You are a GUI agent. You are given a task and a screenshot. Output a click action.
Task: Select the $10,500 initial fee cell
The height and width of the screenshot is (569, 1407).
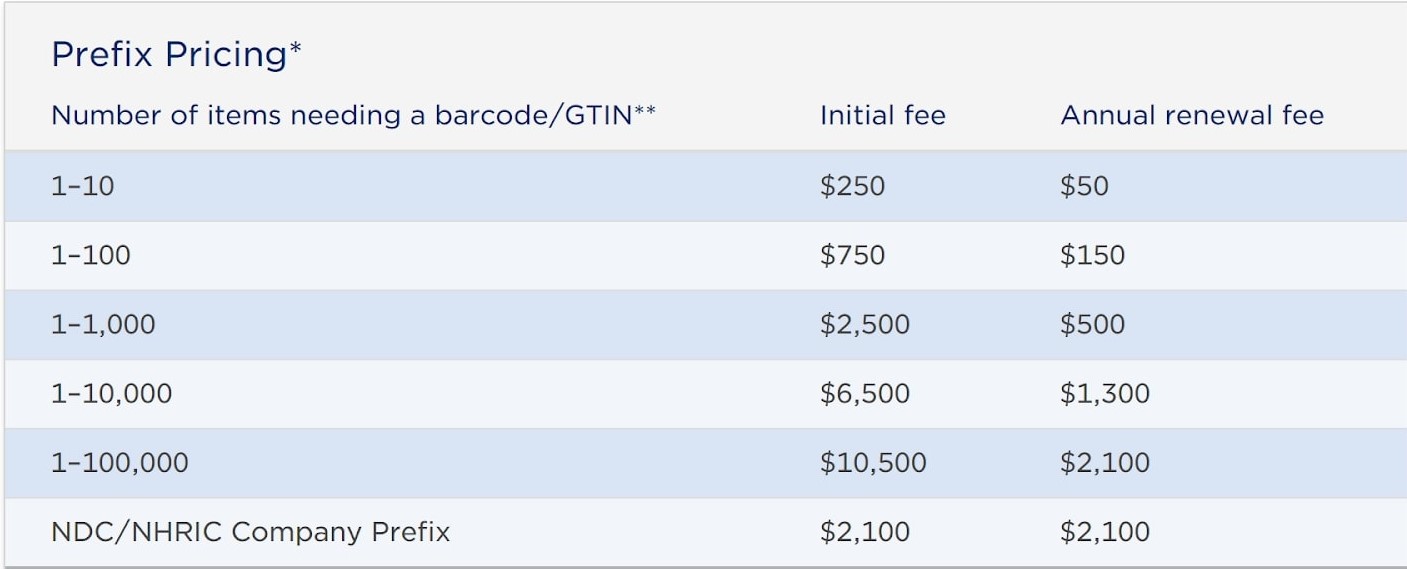873,462
